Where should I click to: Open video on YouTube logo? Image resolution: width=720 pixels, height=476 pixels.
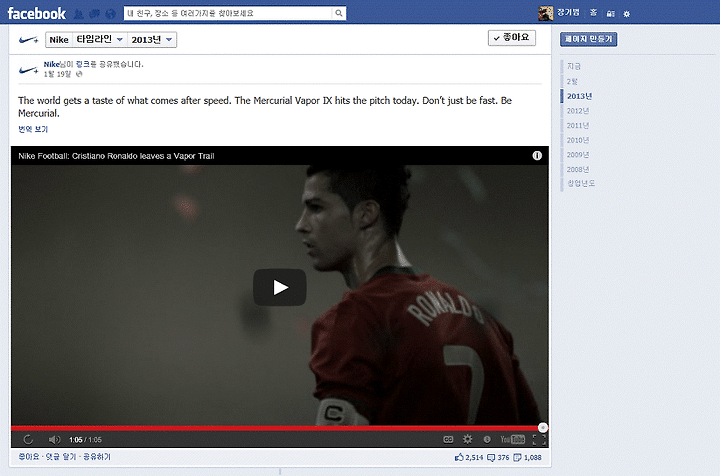pos(512,440)
